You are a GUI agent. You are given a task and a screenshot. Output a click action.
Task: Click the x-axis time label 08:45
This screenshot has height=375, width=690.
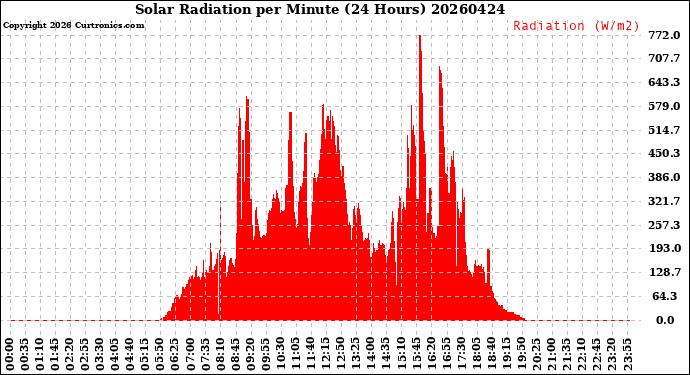click(x=236, y=355)
